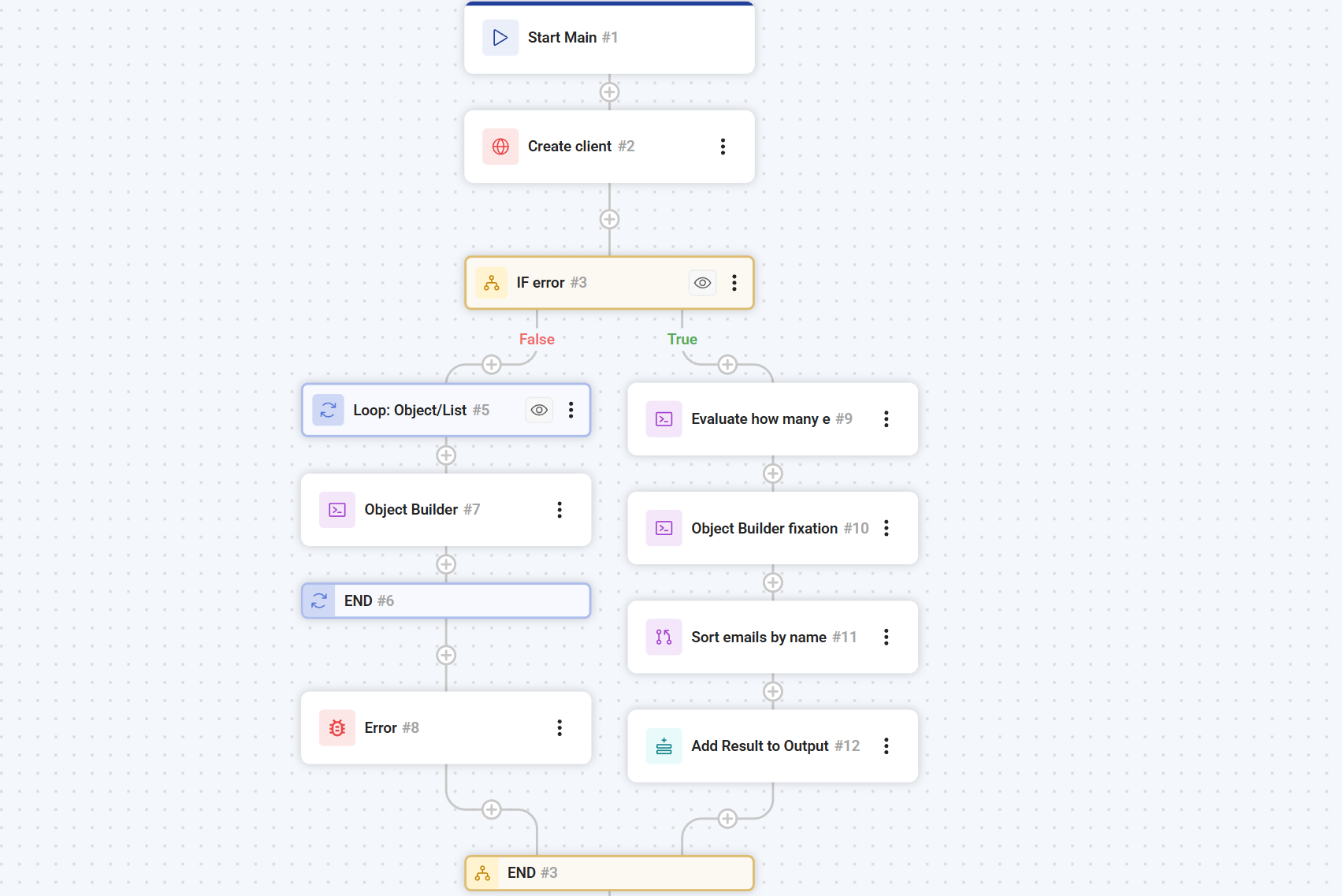Select the branch icon on IF error node
This screenshot has width=1342, height=896.
click(x=491, y=282)
